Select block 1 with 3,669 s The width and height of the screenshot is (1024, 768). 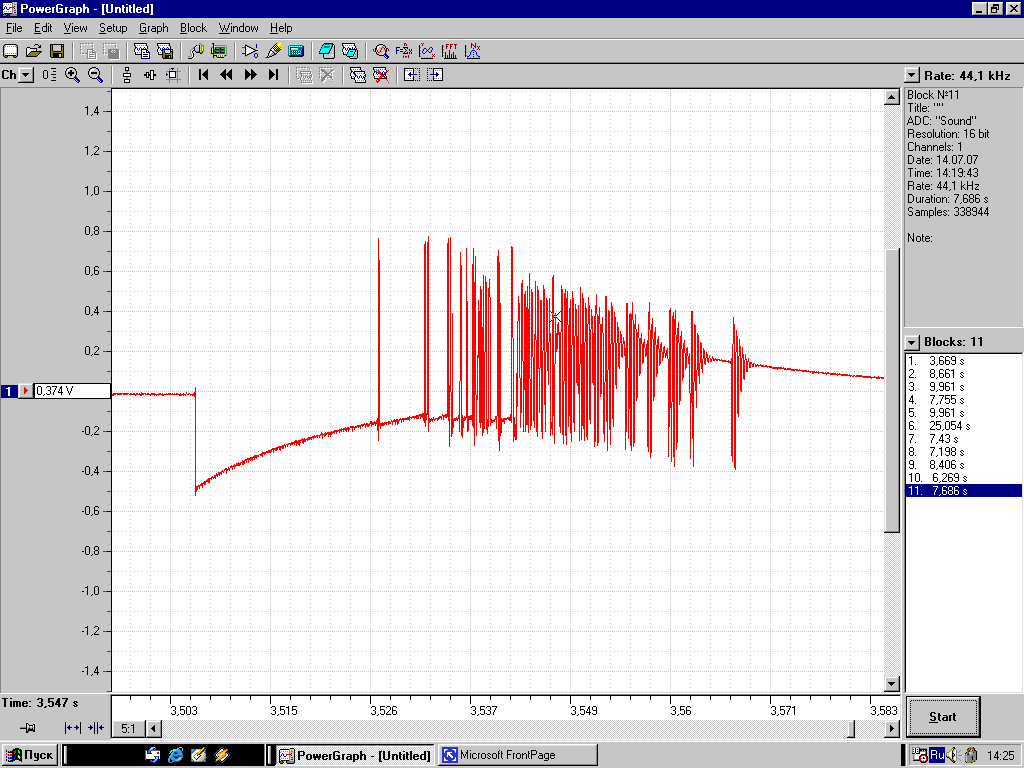point(963,360)
